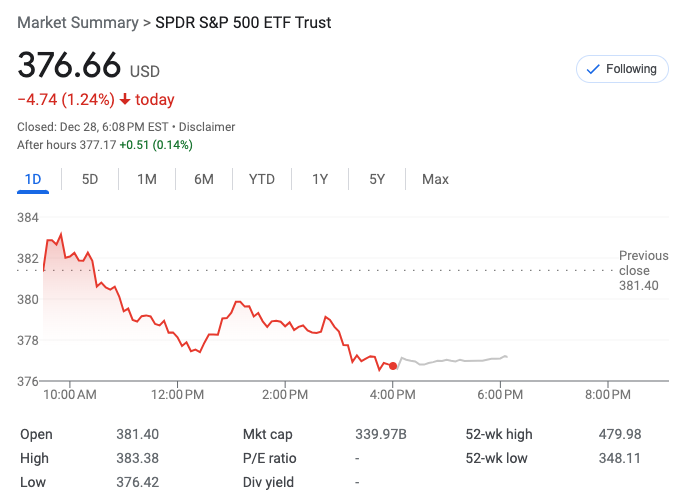Click the red closing price dot marker
The height and width of the screenshot is (500, 685).
393,366
